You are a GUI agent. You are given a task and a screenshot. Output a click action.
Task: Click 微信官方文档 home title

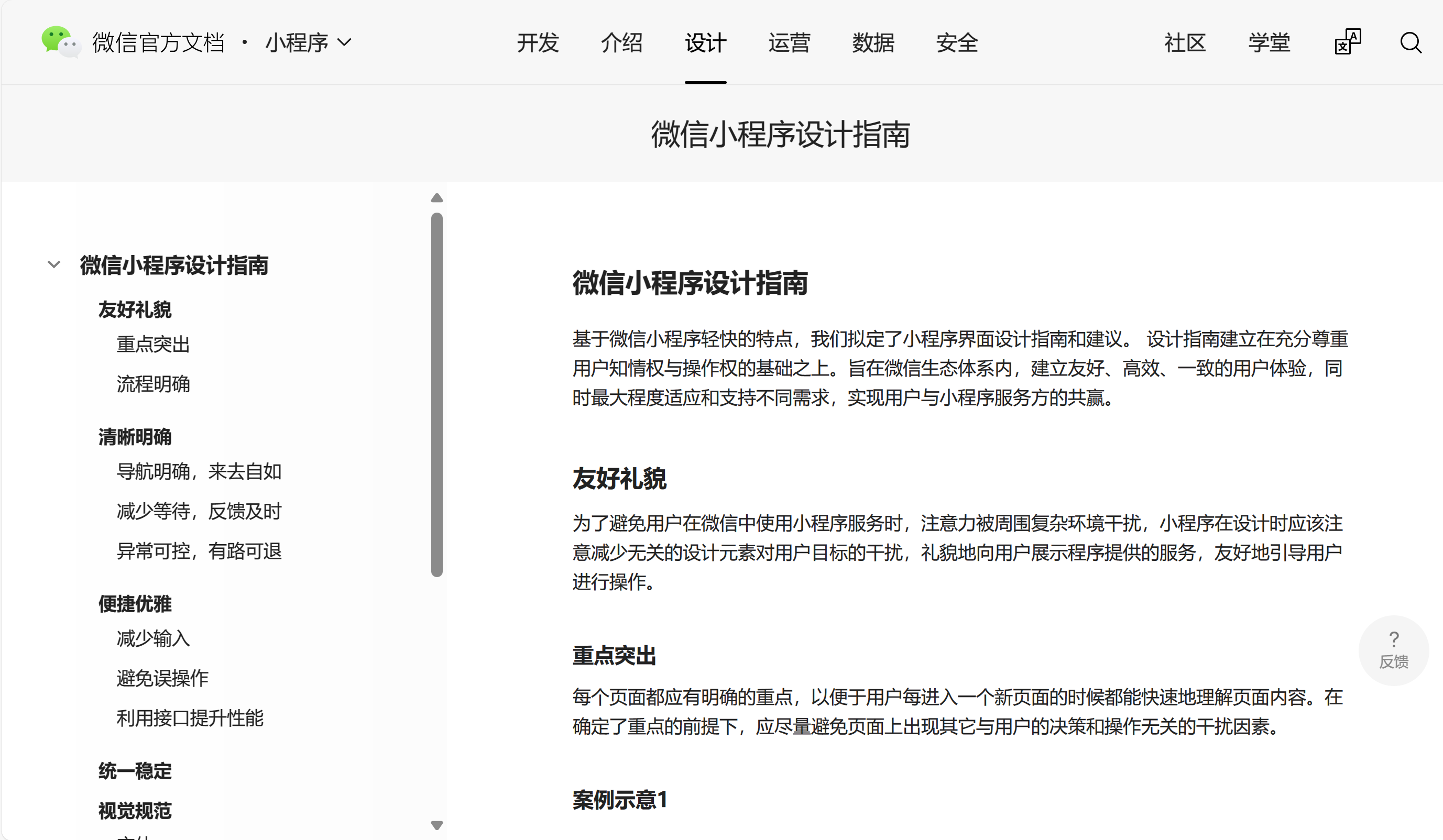point(158,43)
